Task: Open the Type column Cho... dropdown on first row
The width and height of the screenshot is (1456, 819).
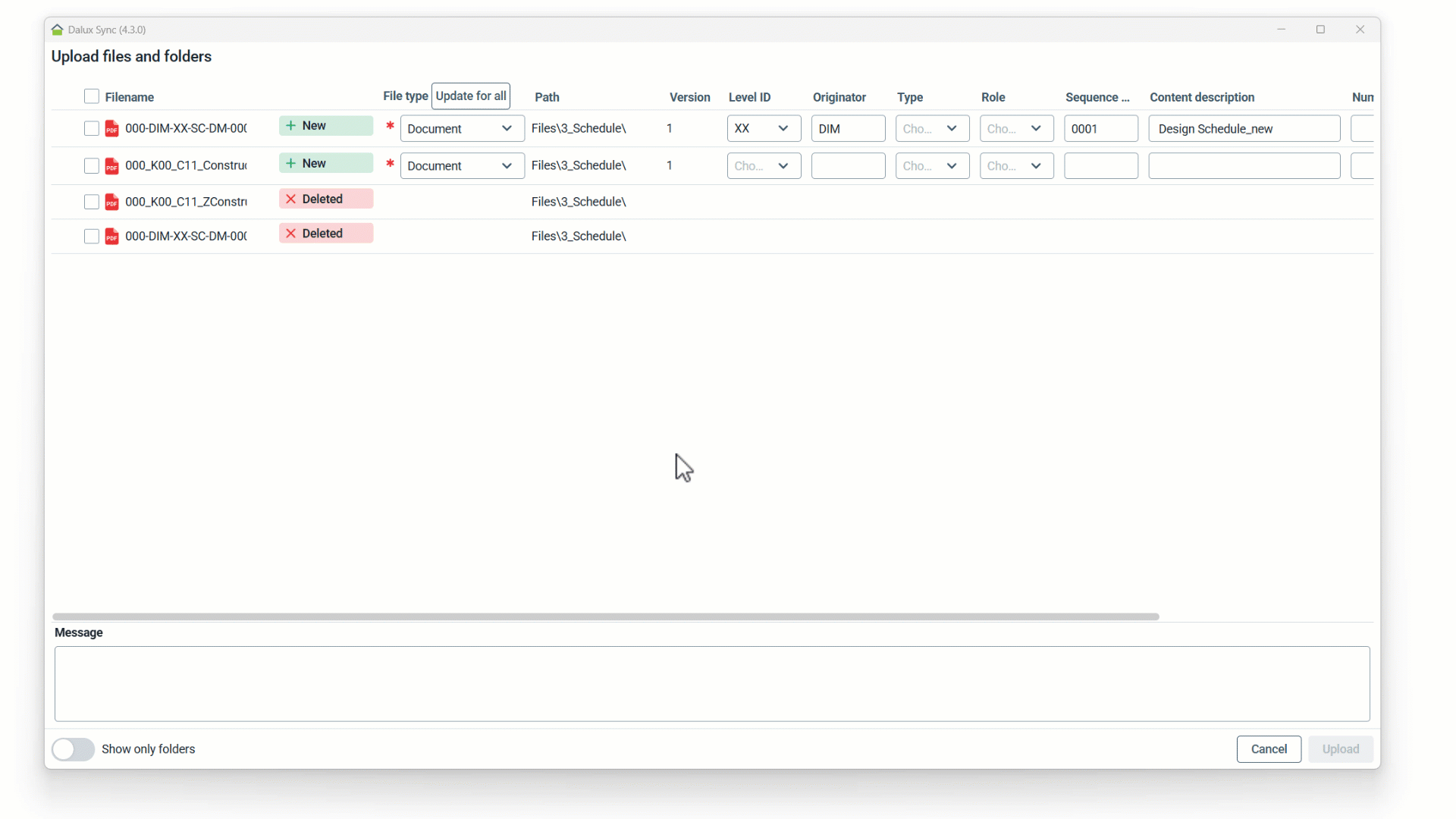Action: pyautogui.click(x=931, y=128)
